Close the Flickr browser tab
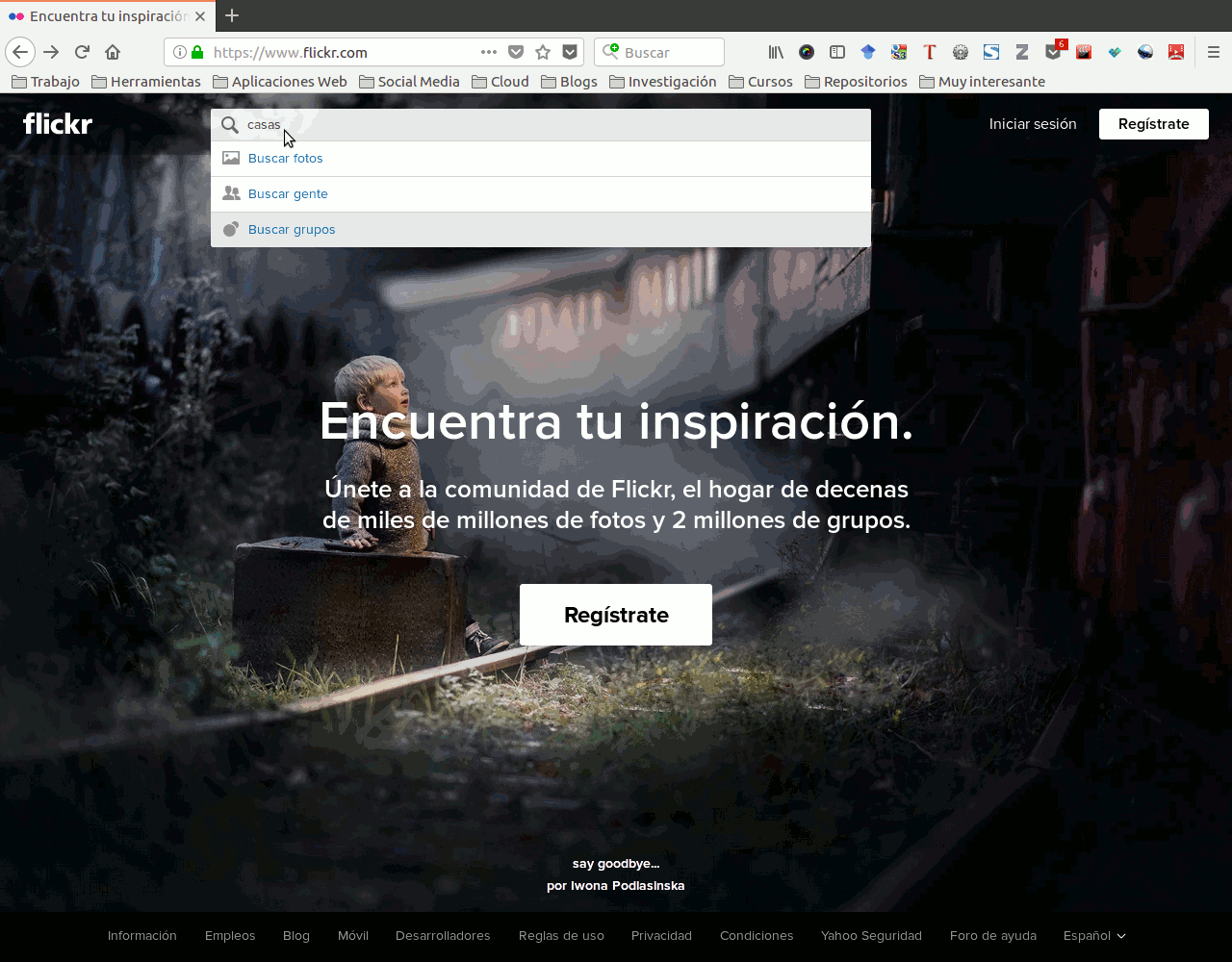Viewport: 1232px width, 962px height. (x=200, y=16)
